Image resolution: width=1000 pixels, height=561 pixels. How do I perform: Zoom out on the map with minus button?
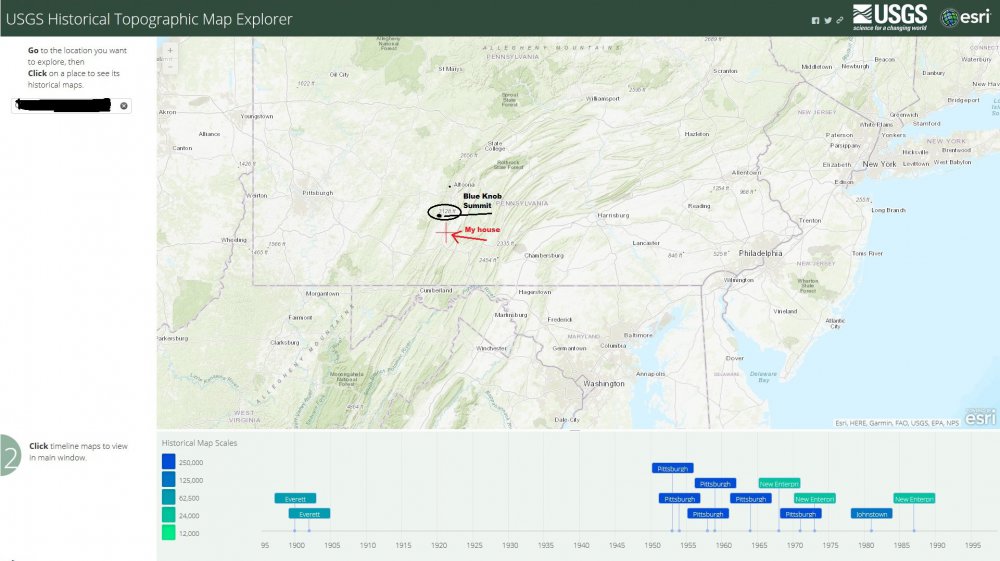[171, 66]
